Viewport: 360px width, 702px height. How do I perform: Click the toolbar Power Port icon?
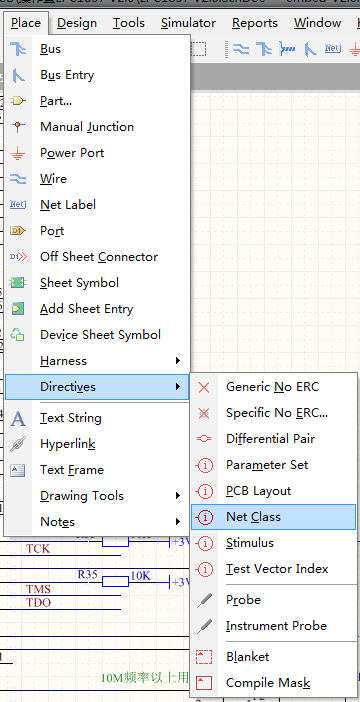(355, 48)
